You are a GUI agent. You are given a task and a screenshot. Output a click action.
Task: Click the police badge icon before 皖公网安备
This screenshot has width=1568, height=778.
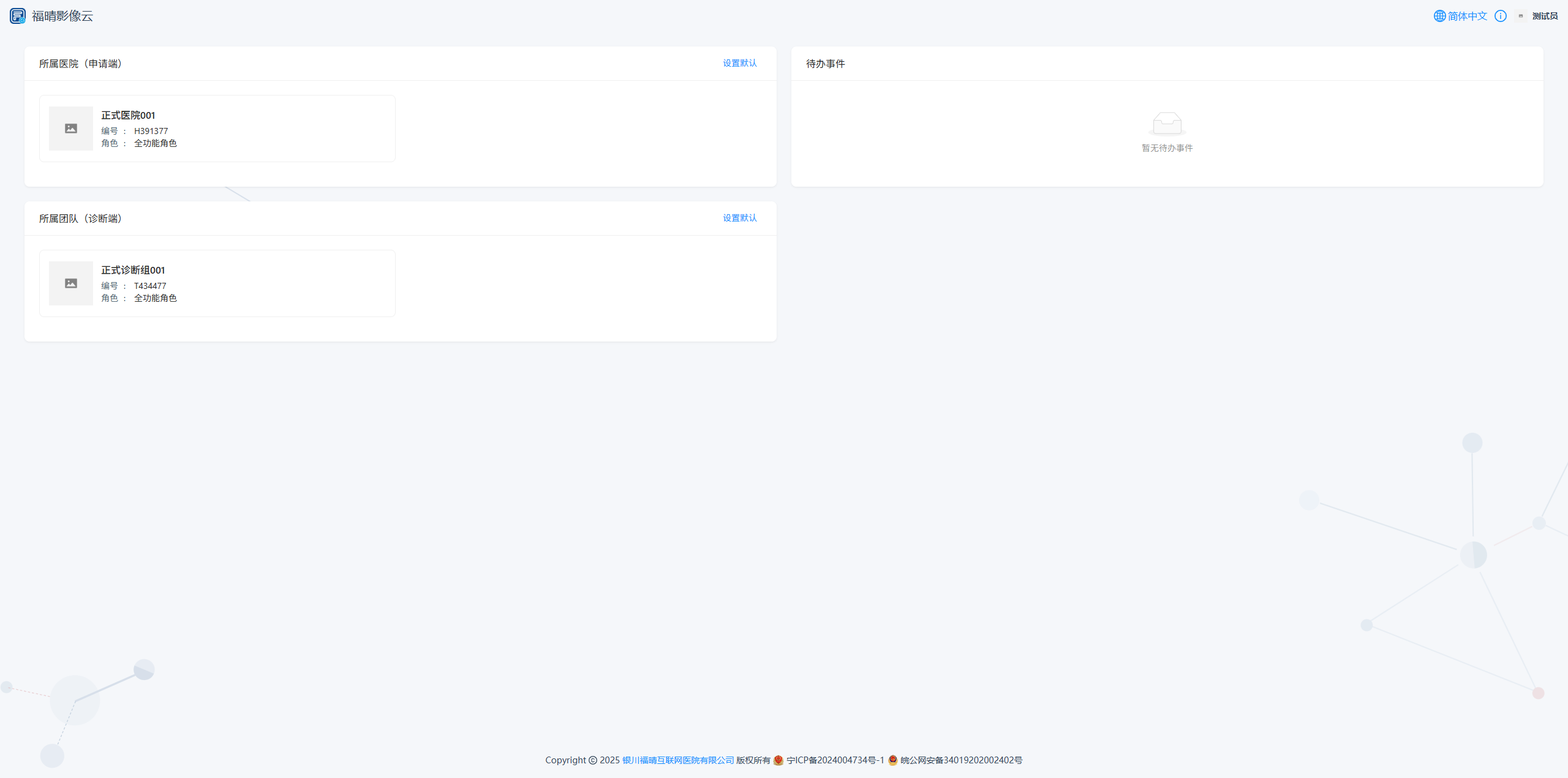[x=893, y=760]
